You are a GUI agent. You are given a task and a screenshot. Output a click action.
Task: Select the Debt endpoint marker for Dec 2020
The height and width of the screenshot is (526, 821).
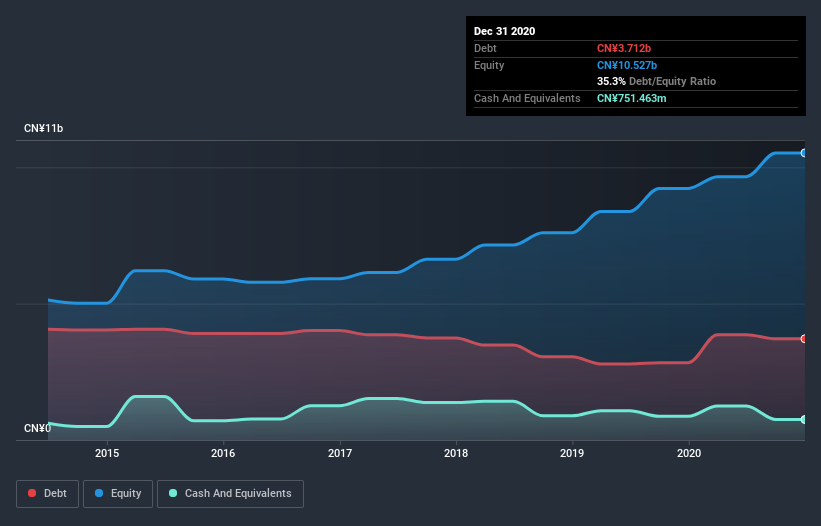(x=804, y=339)
